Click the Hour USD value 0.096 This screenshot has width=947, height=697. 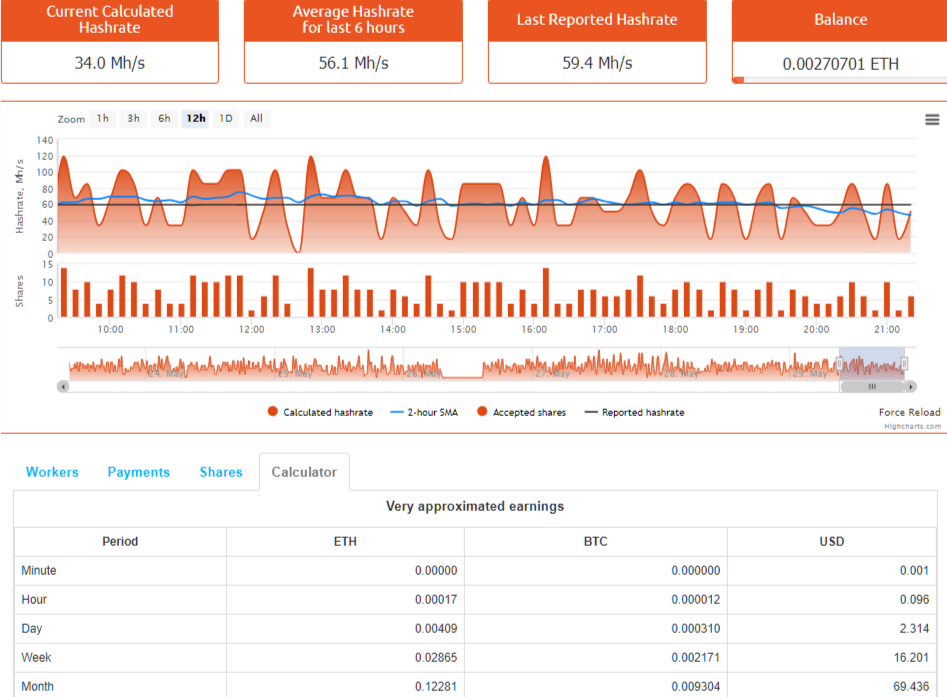(x=914, y=599)
